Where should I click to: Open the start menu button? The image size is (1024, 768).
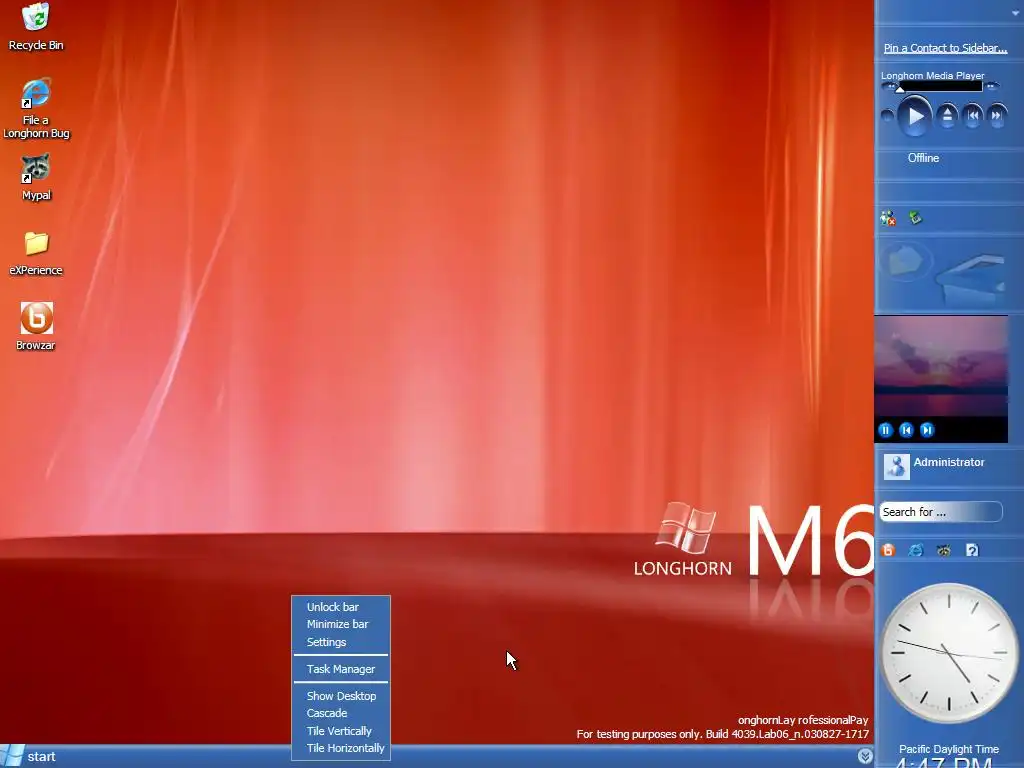pyautogui.click(x=29, y=756)
